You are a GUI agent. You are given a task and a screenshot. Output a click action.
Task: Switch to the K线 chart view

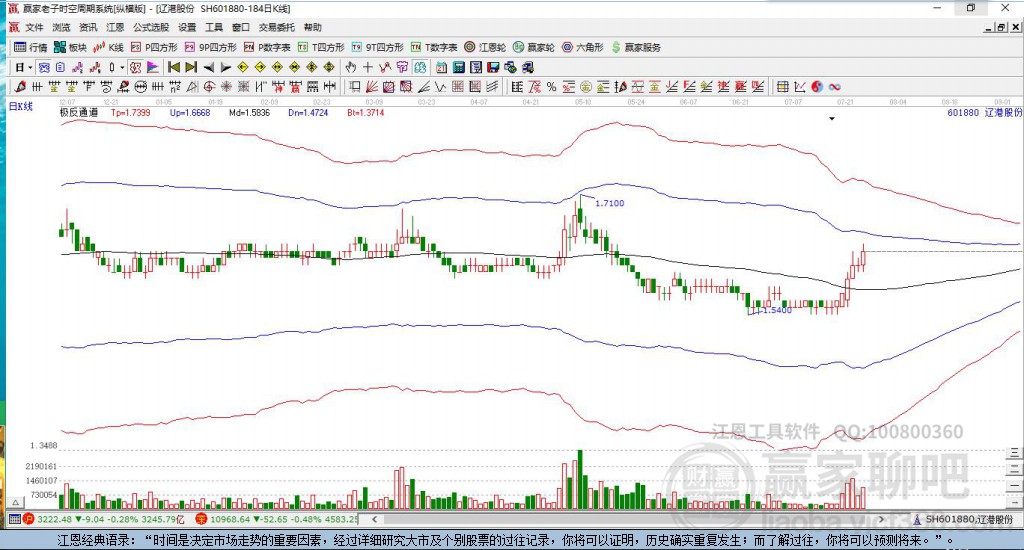108,47
